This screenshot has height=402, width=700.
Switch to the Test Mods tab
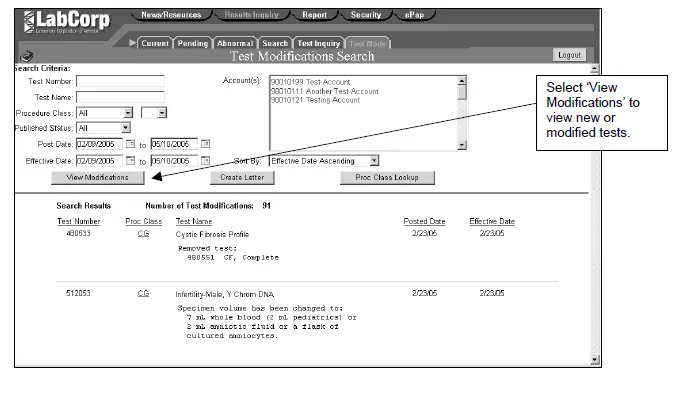point(367,43)
